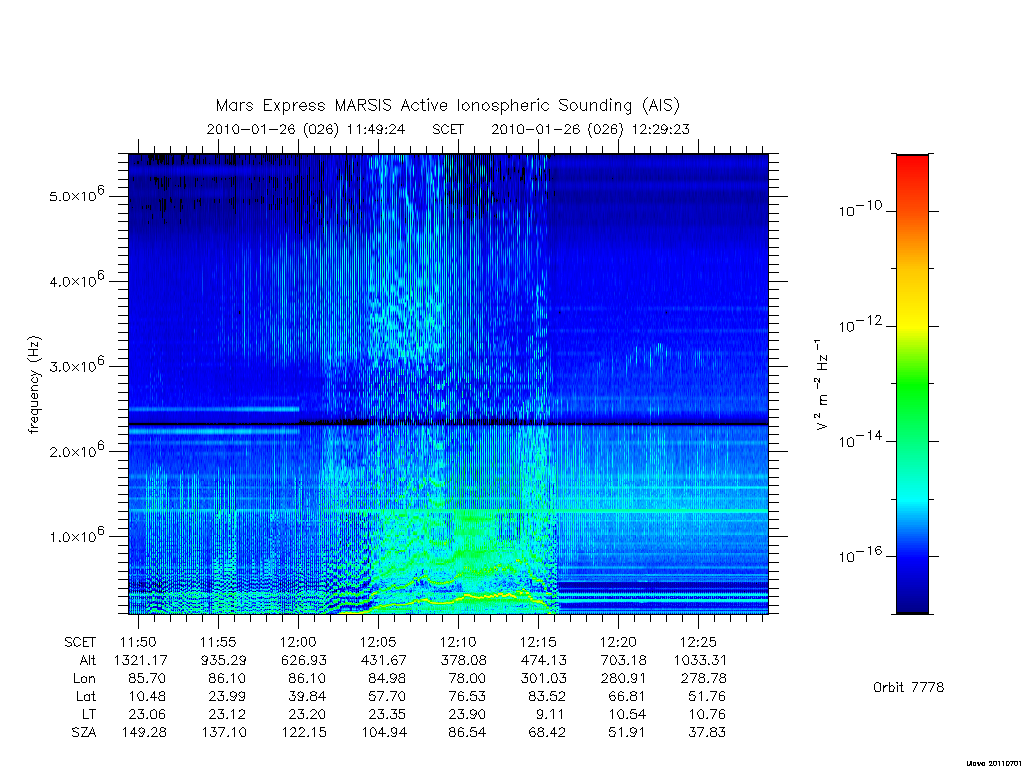Click the SZA value '68.42'
The height and width of the screenshot is (768, 1024).
(x=547, y=733)
